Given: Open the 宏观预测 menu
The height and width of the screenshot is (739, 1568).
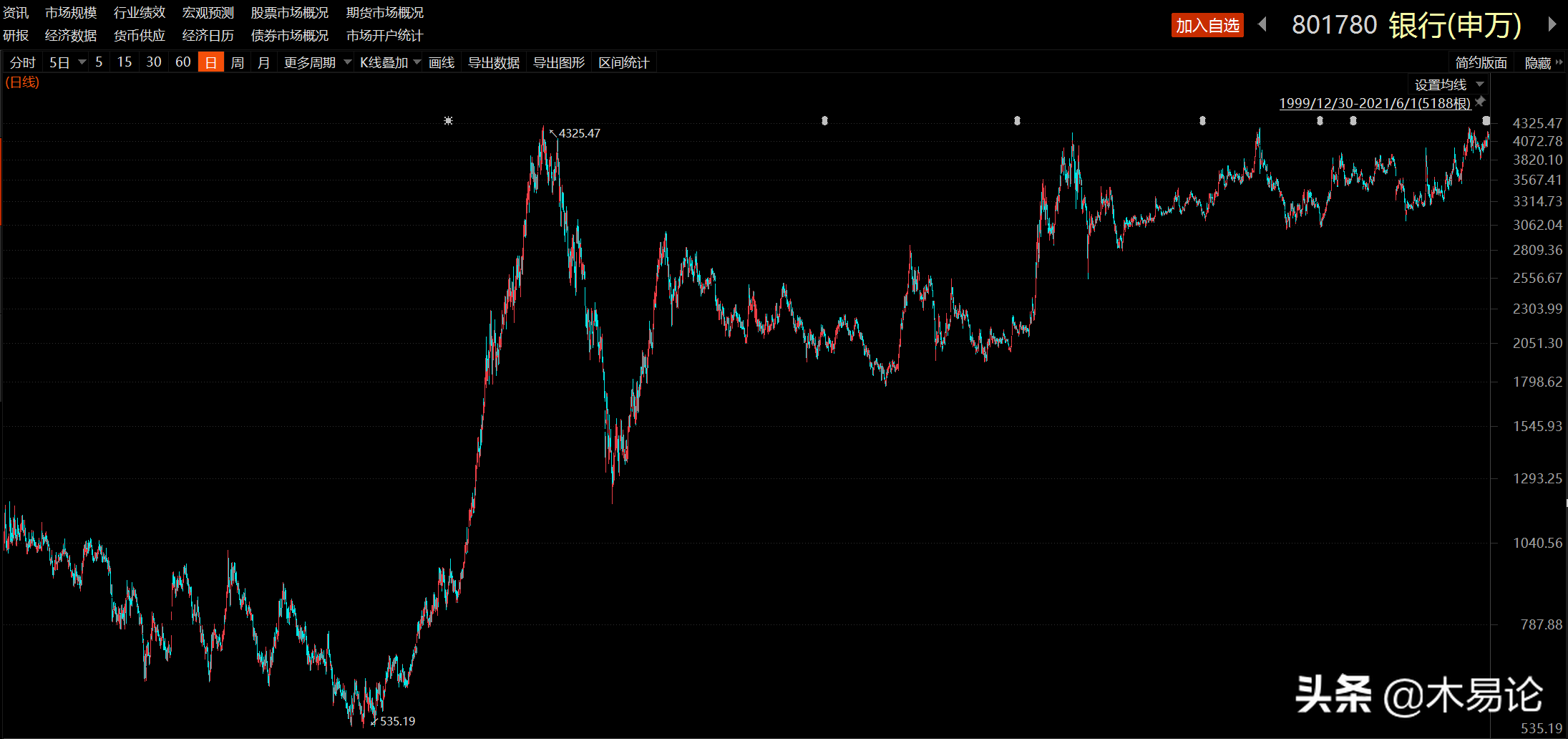Looking at the screenshot, I should [208, 13].
